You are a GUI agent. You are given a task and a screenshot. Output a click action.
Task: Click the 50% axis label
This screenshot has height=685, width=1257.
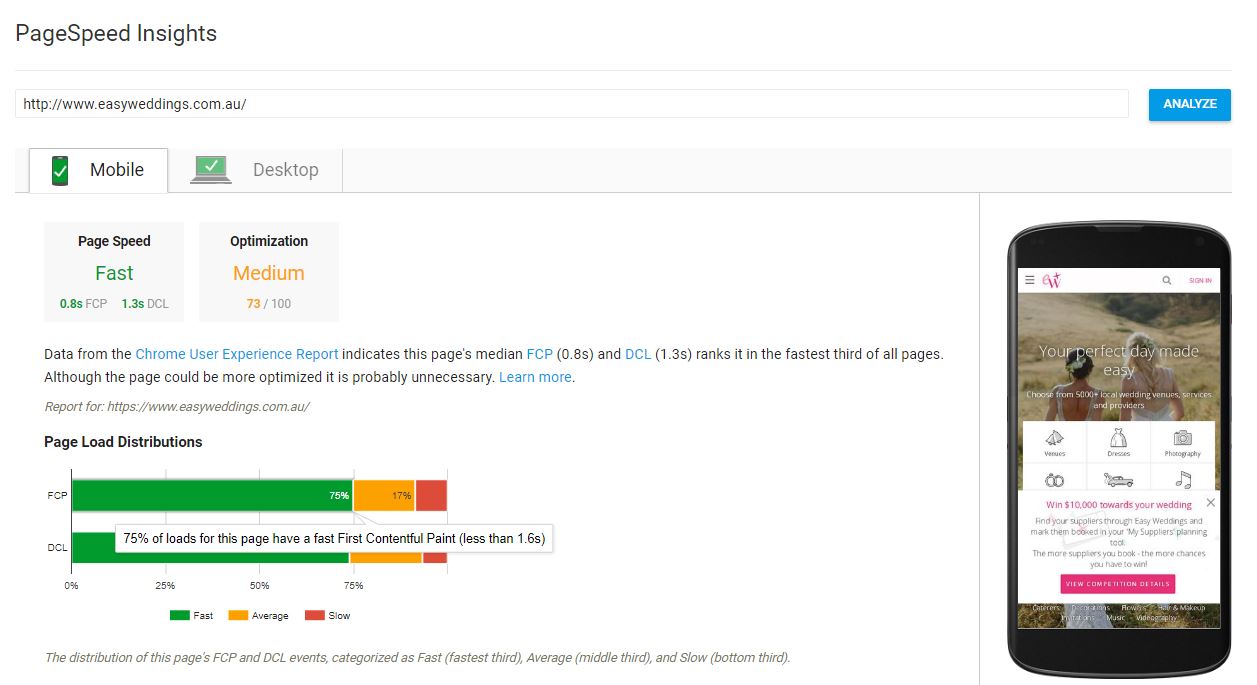coord(259,585)
